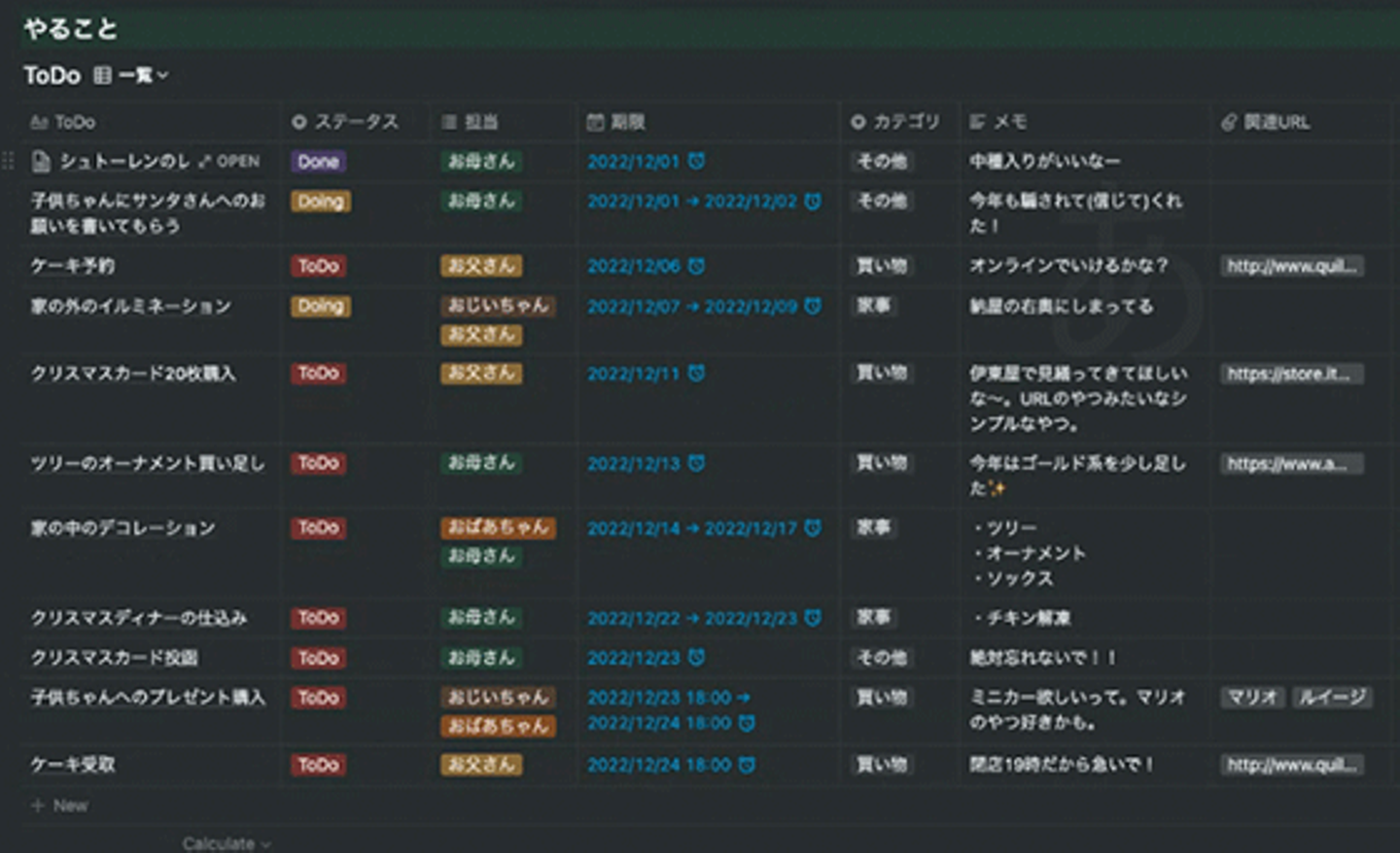This screenshot has width=1400, height=853.
Task: Click the reminder icon after 2022/12/17
Action: [x=813, y=528]
